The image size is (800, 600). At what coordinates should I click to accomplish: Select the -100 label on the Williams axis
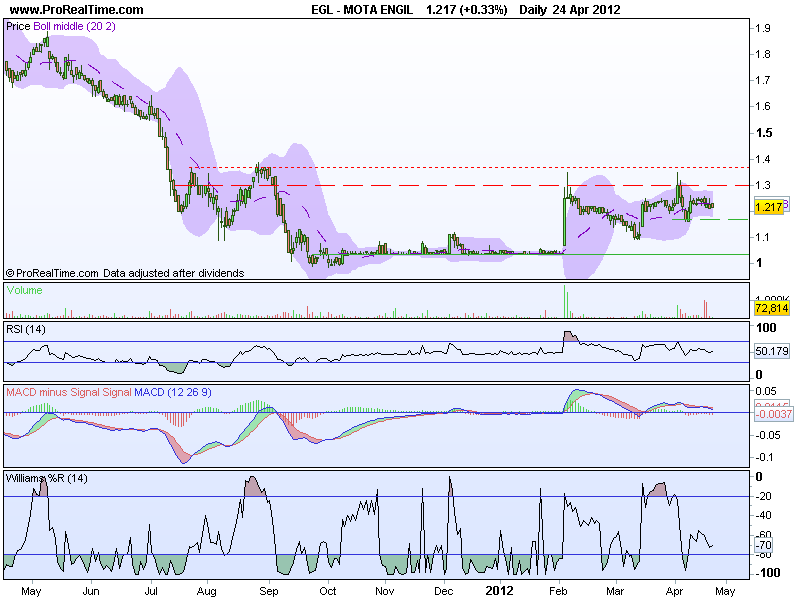(x=767, y=573)
